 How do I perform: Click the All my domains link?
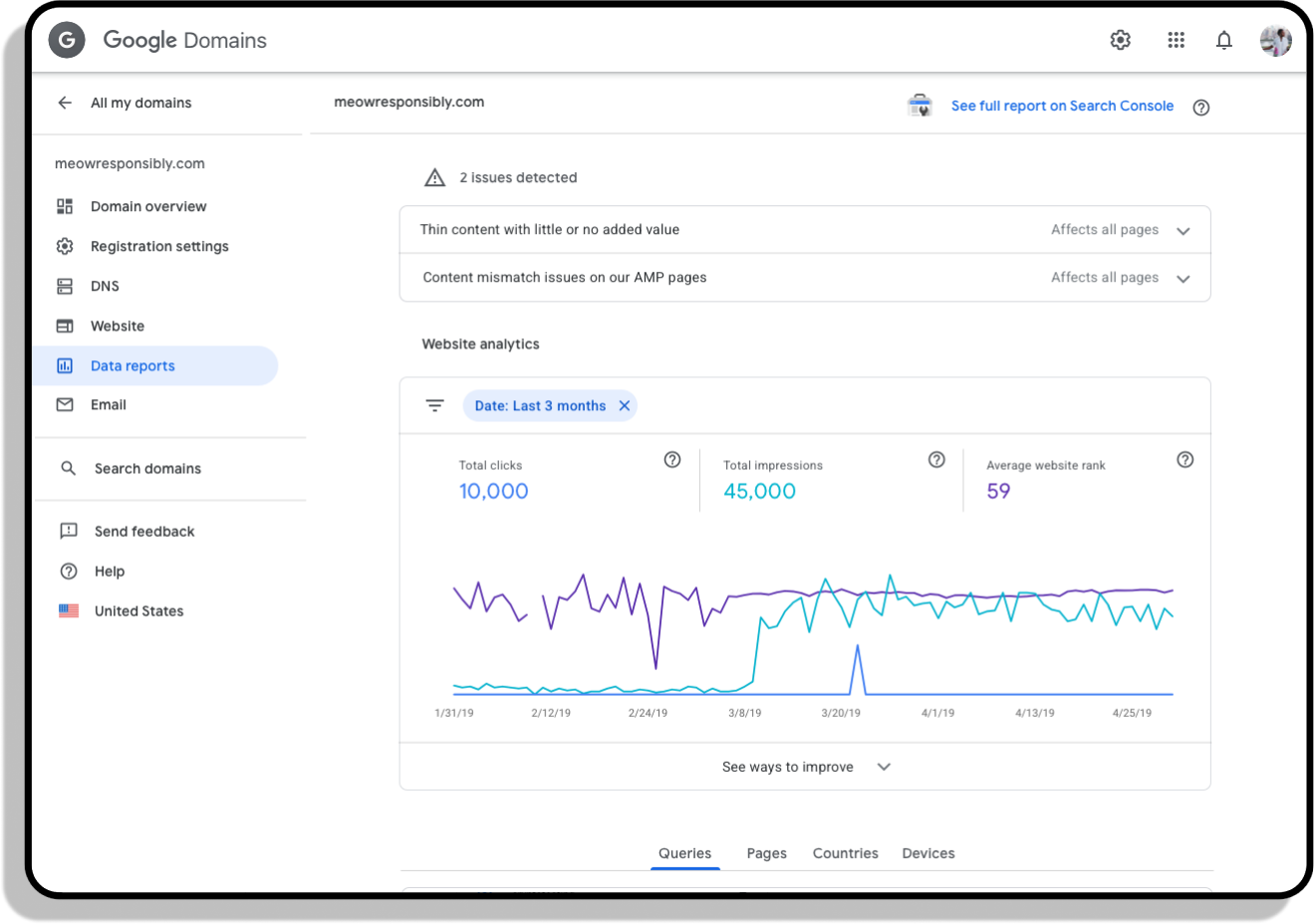(140, 103)
